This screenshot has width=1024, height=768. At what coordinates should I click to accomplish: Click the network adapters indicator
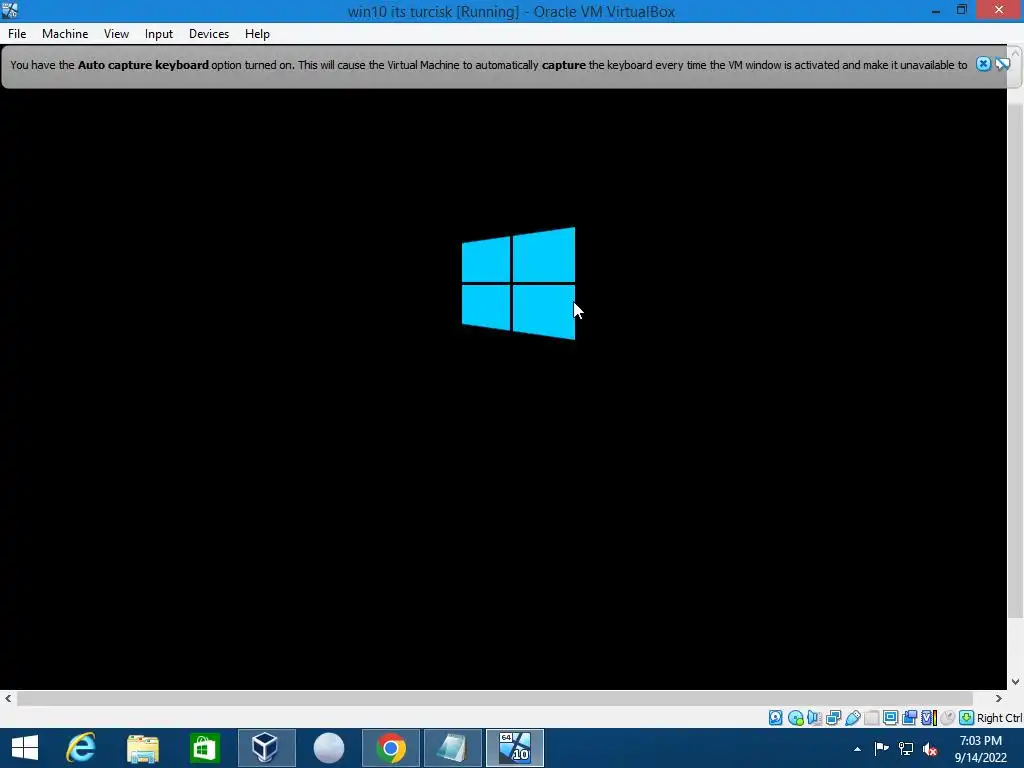(x=833, y=718)
